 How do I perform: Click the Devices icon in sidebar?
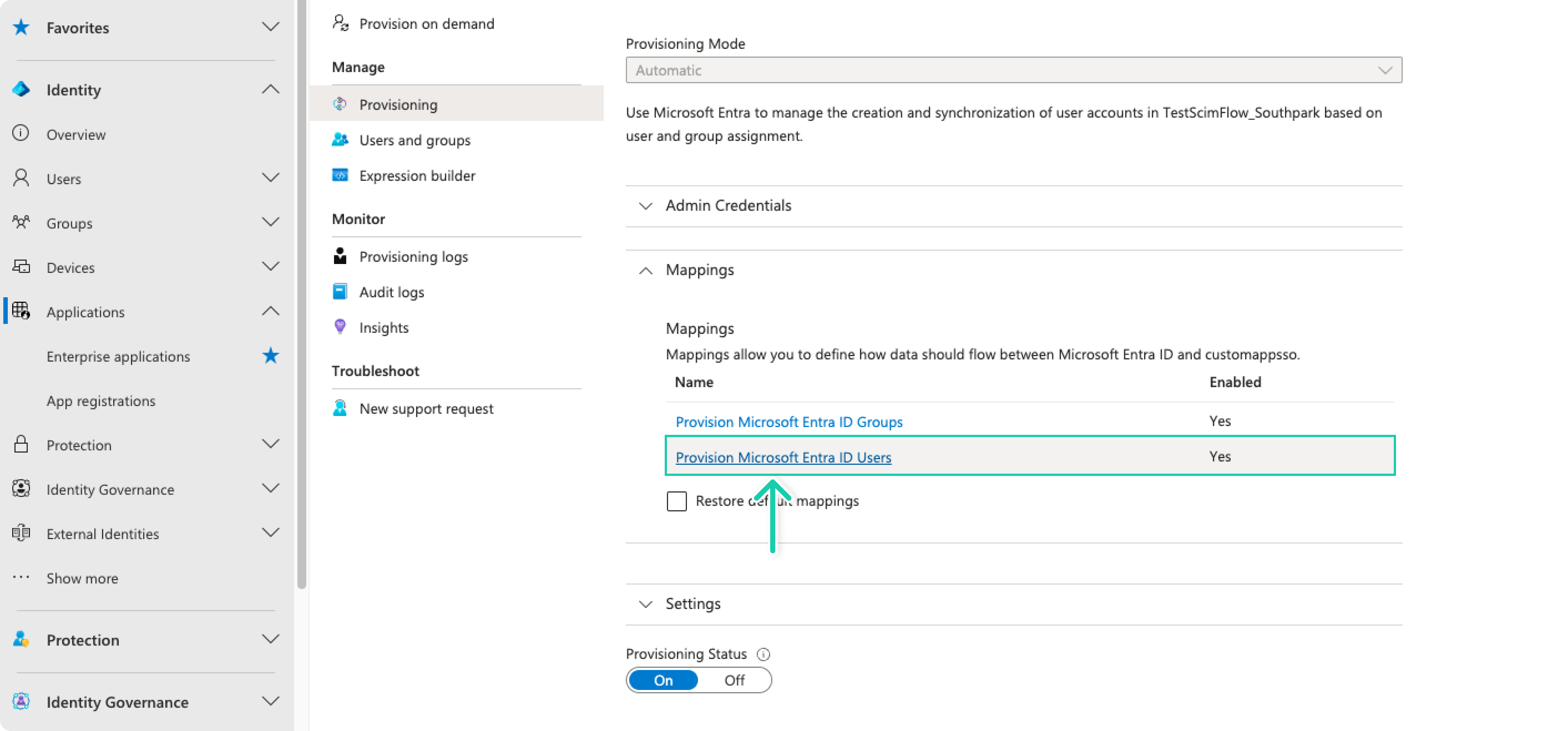[21, 266]
